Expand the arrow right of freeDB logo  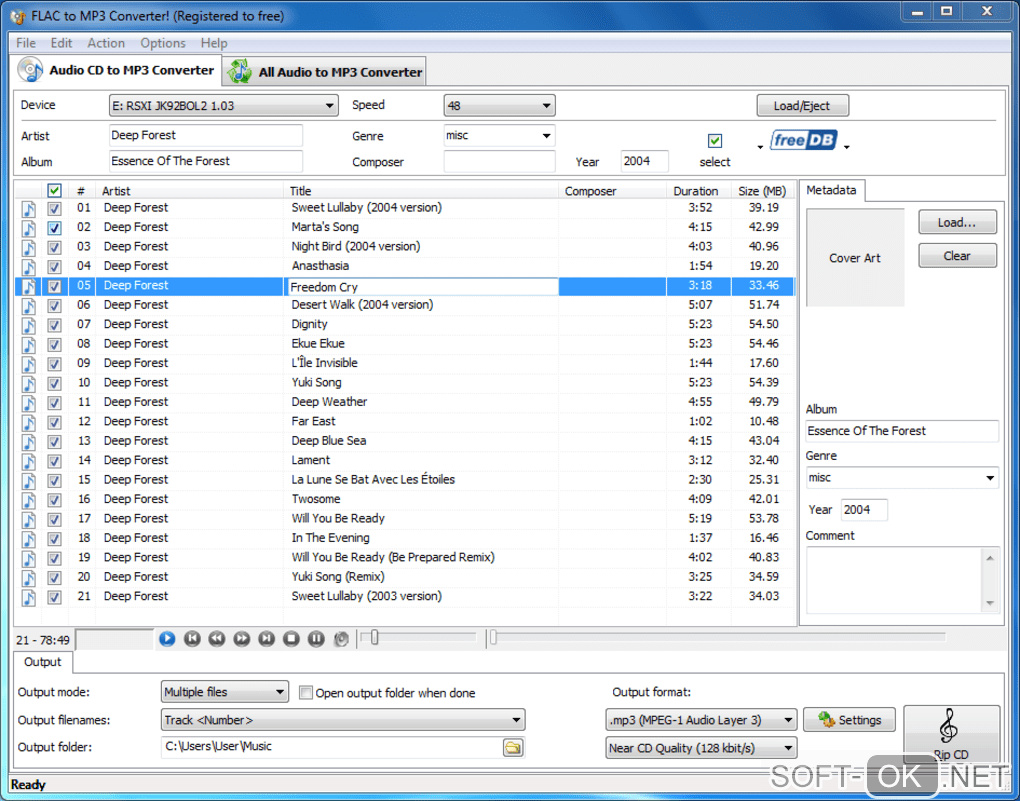pyautogui.click(x=846, y=148)
